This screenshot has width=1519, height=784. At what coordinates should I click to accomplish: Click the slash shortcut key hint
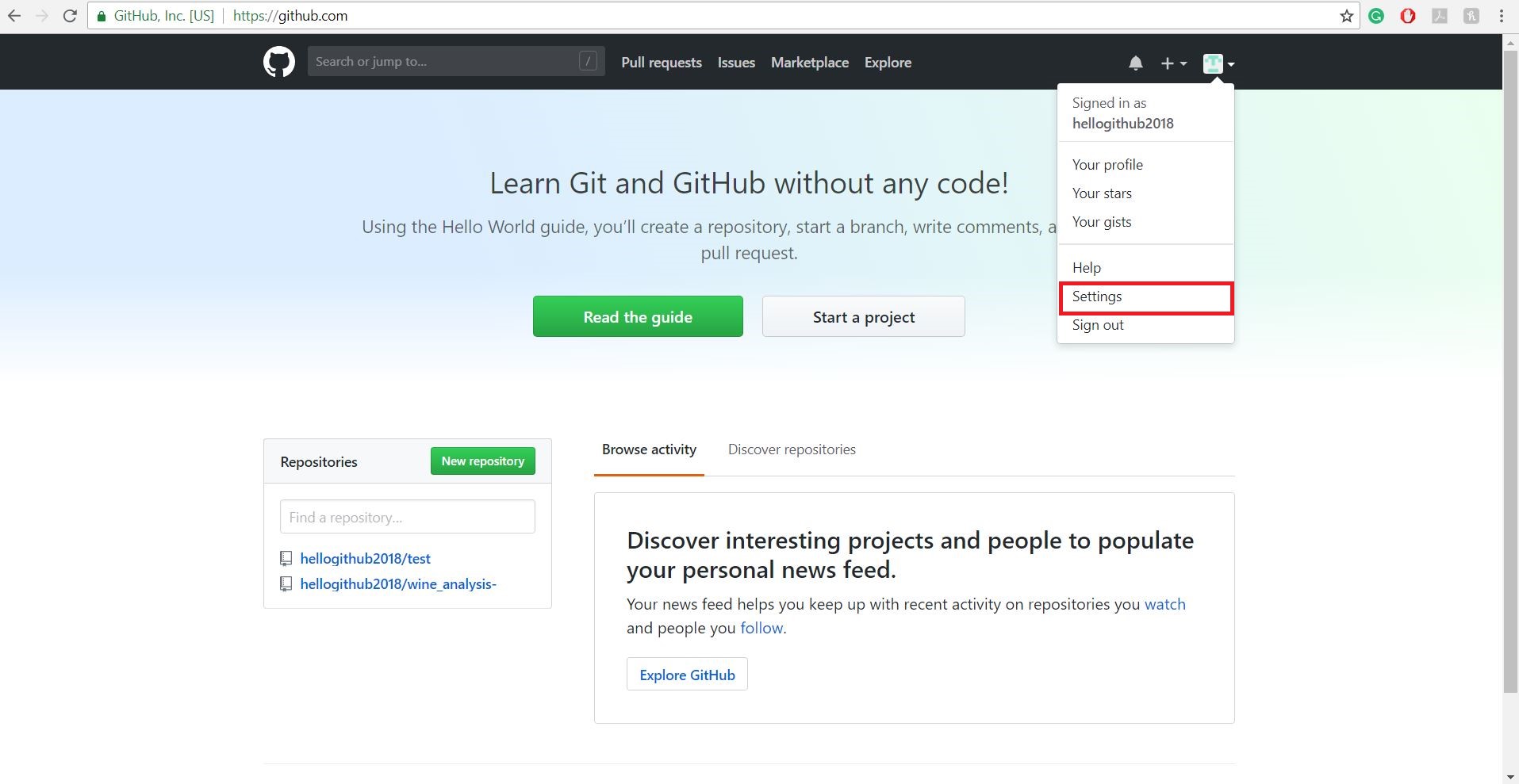pyautogui.click(x=588, y=61)
